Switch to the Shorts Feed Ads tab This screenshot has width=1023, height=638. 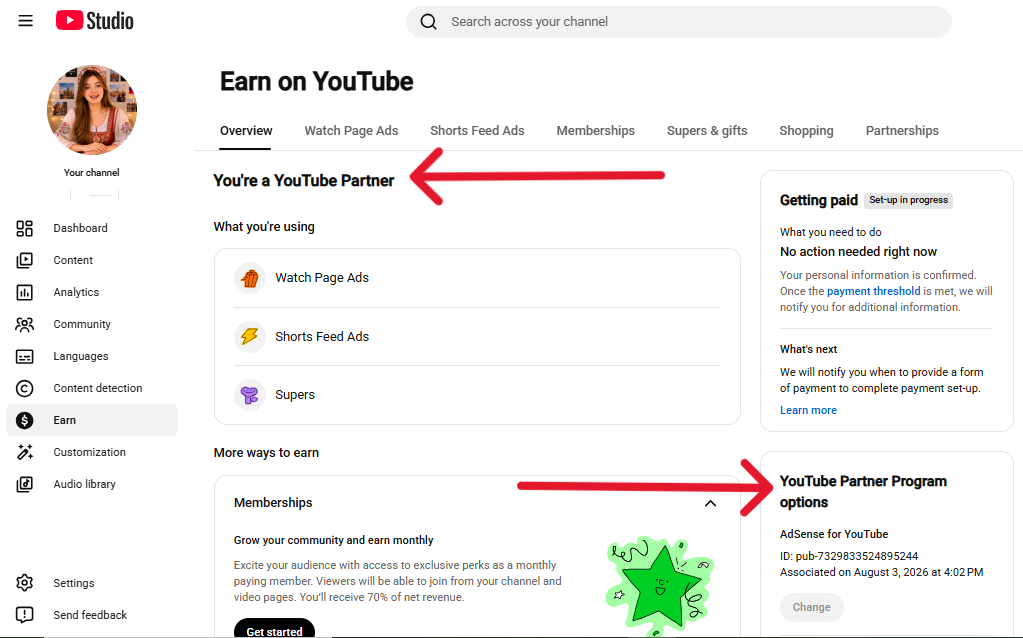point(477,130)
